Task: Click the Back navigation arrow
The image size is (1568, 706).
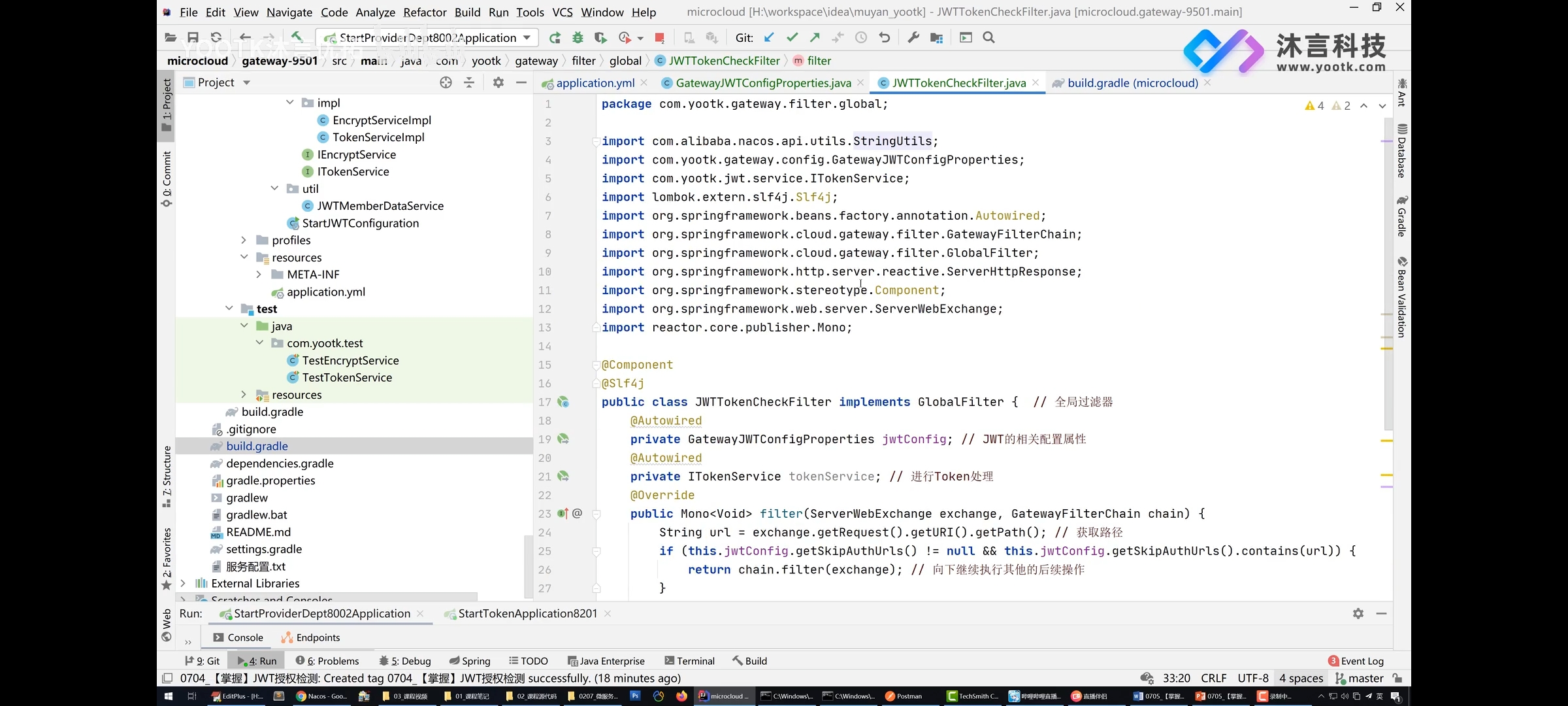Action: pyautogui.click(x=245, y=38)
